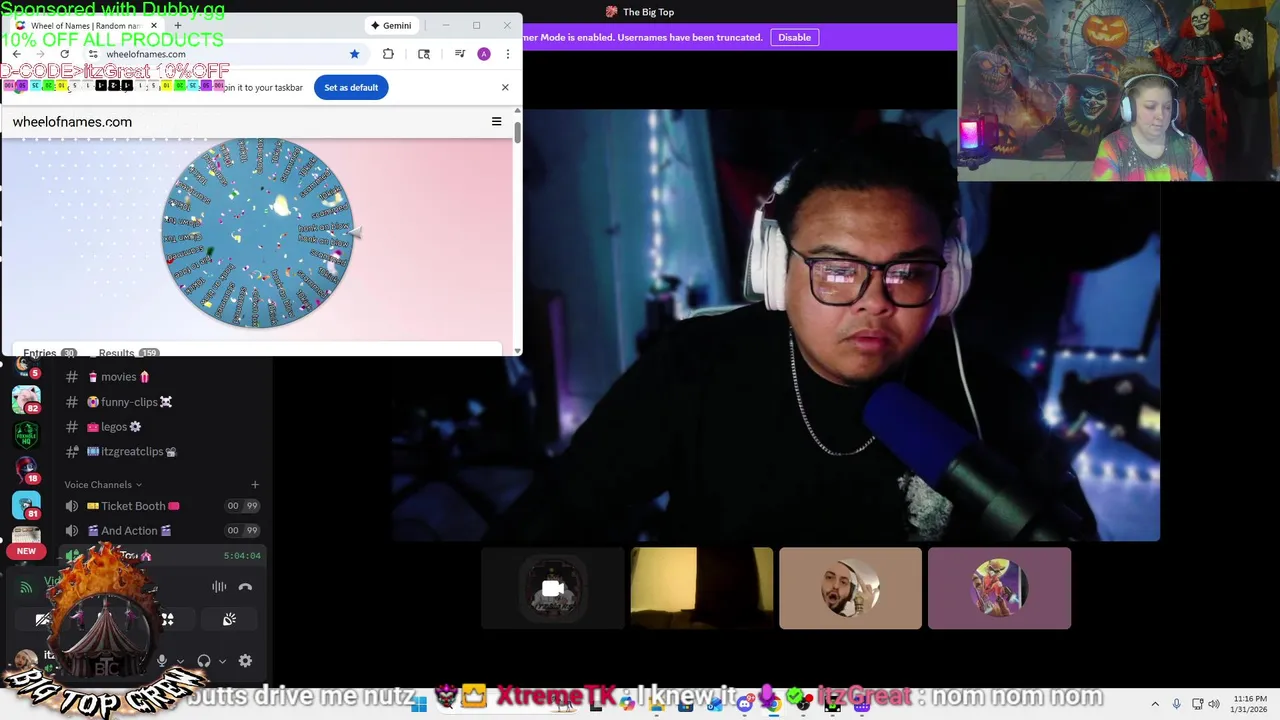Disconnect from the voice call
1280x720 pixels.
point(245,587)
